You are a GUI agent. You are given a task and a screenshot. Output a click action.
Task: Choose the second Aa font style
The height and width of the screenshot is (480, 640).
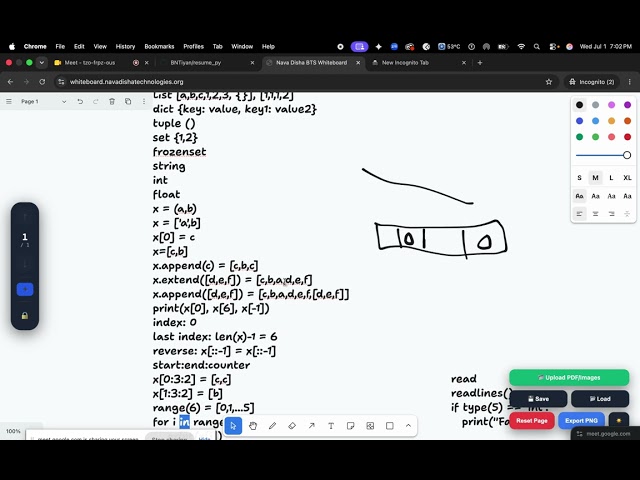point(596,196)
